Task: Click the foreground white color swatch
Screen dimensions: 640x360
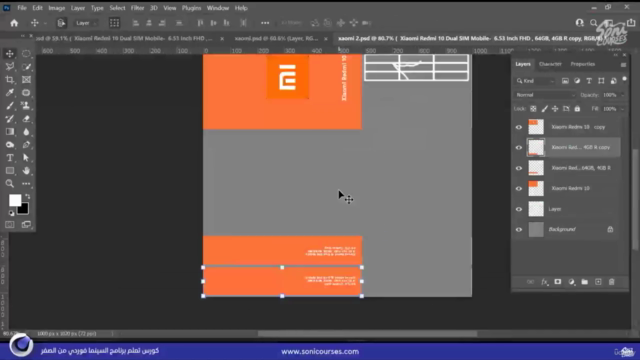Action: point(15,200)
